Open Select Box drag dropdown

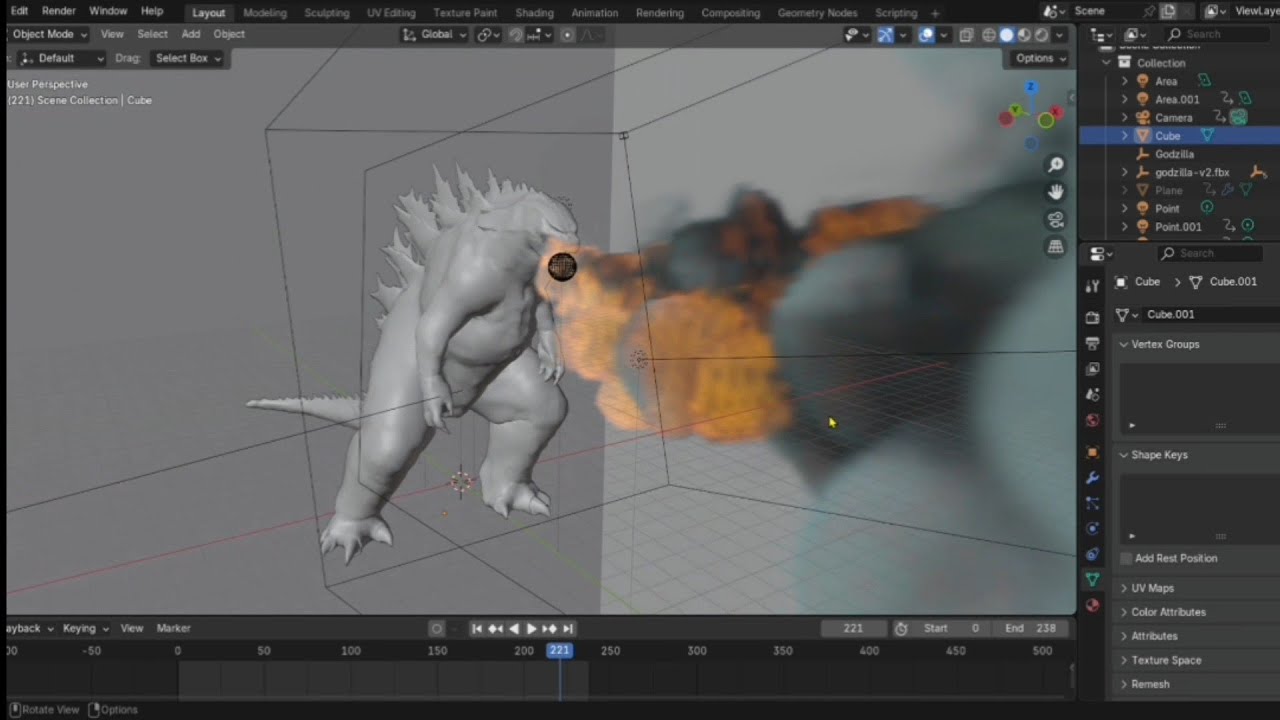187,58
